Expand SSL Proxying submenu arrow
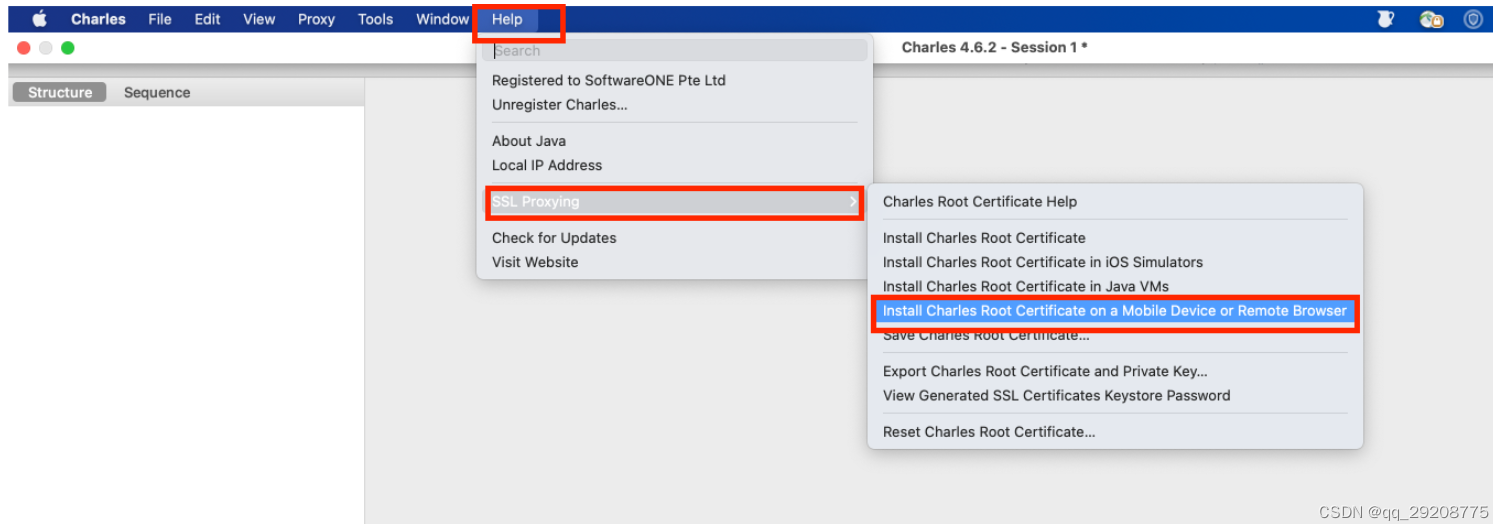Viewport: 1504px width, 530px height. pyautogui.click(x=853, y=202)
